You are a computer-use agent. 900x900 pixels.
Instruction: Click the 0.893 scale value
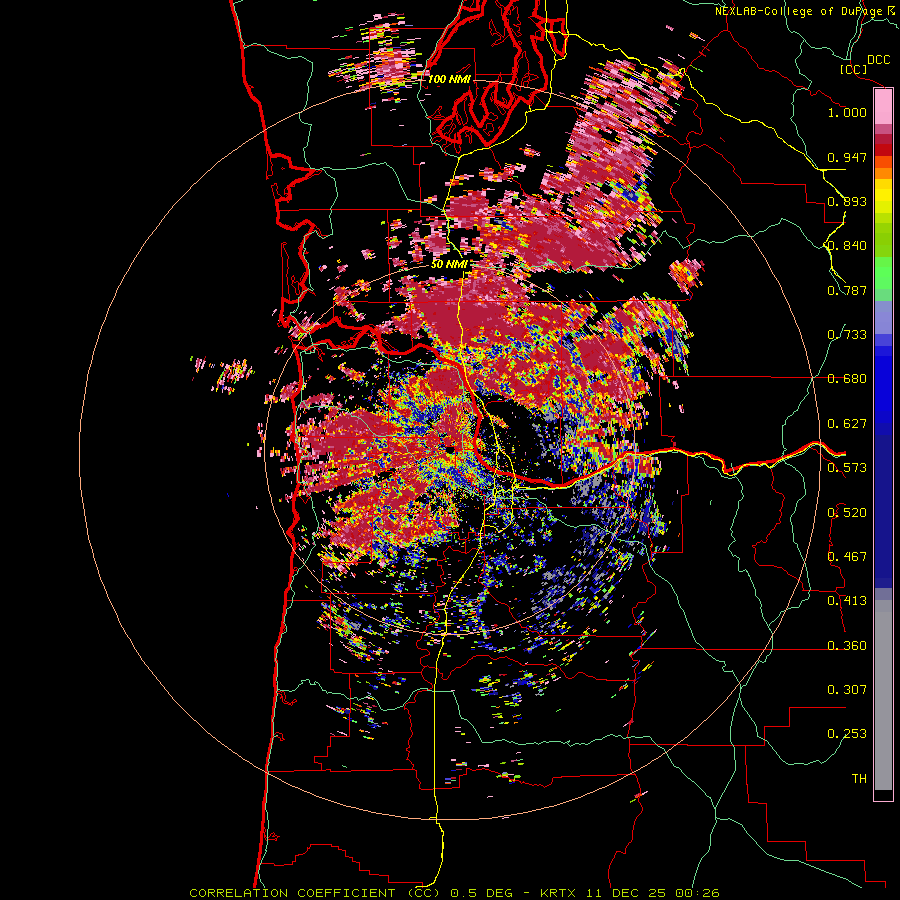[847, 201]
